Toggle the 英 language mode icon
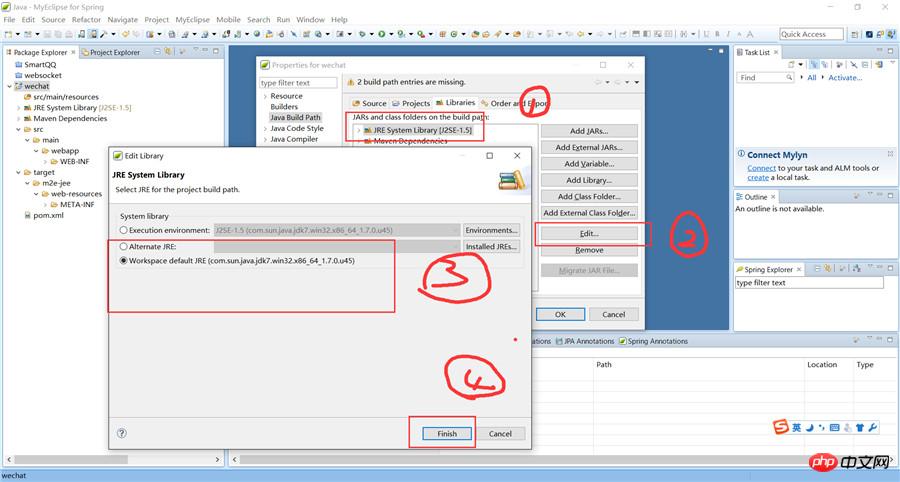 (797, 427)
